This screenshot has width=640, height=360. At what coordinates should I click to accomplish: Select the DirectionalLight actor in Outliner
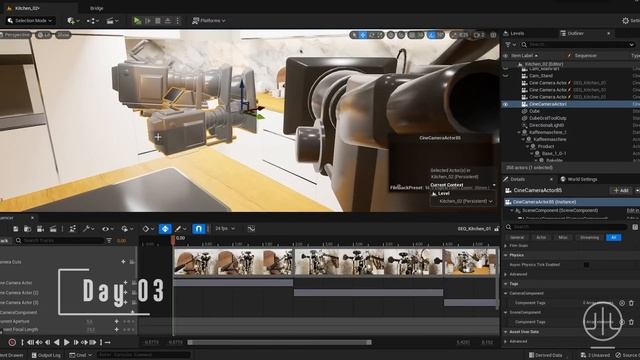pos(546,125)
